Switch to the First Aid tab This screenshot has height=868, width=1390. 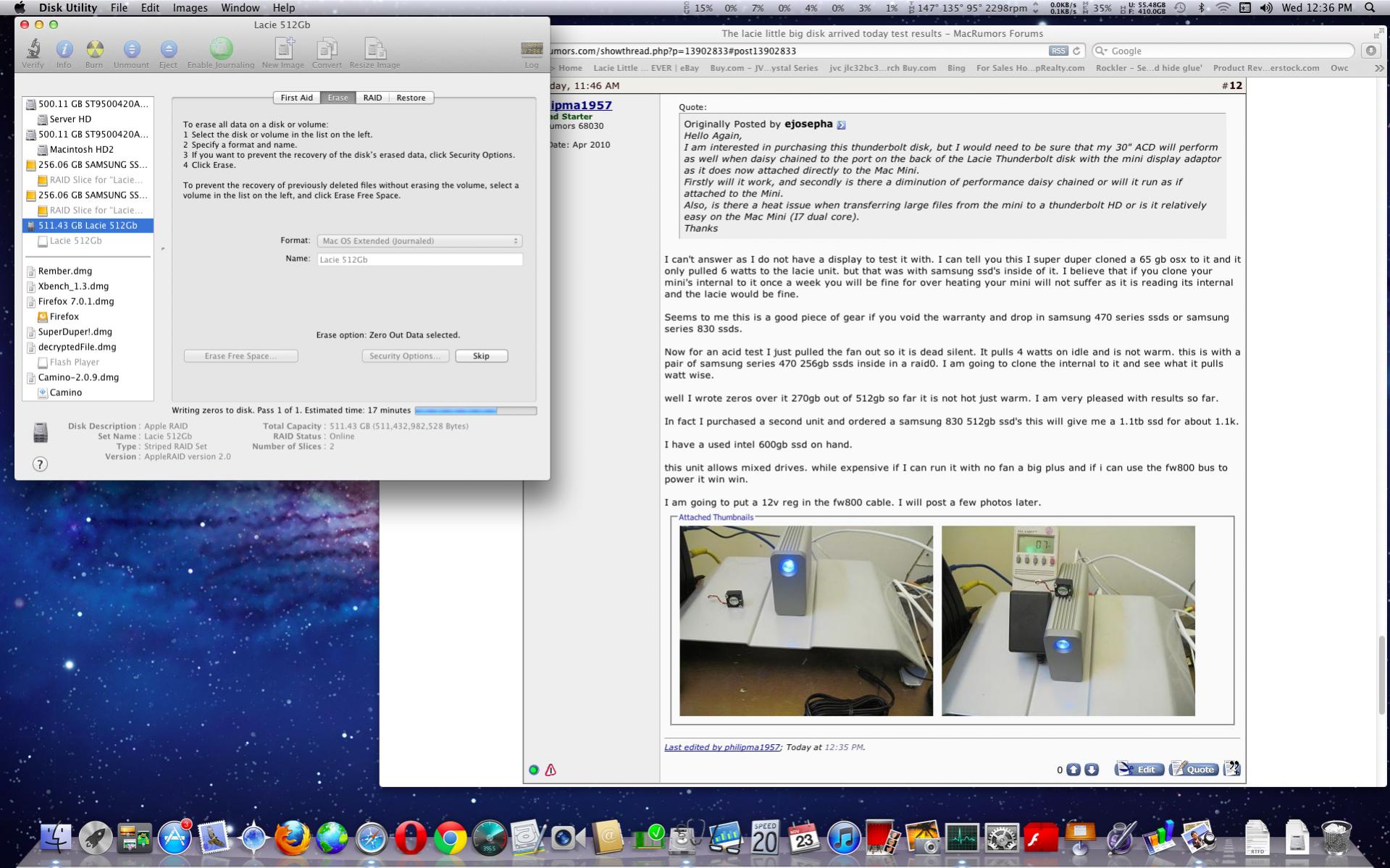(296, 98)
